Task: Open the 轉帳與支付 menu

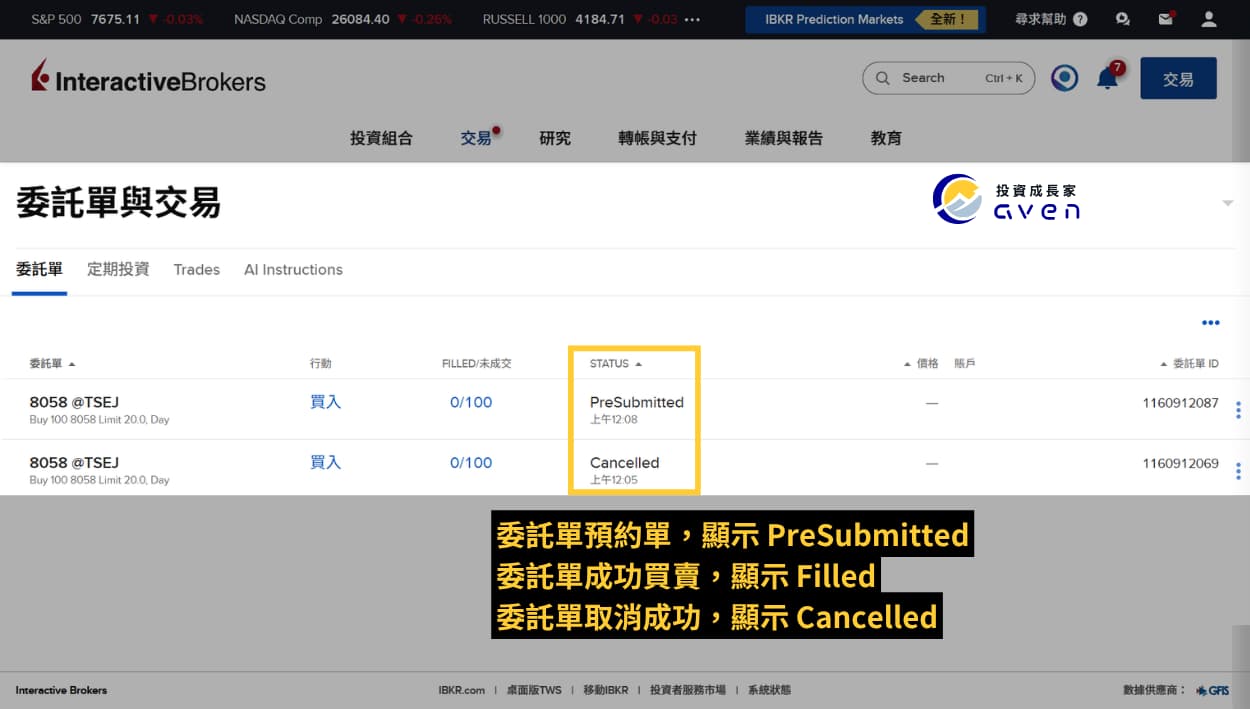Action: click(x=657, y=138)
